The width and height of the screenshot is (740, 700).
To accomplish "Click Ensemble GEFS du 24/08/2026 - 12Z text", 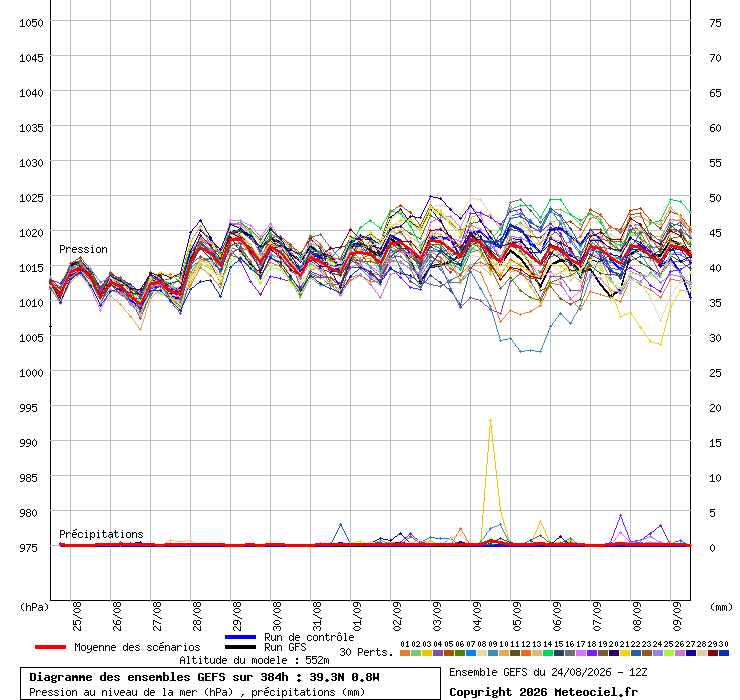I will pos(548,672).
